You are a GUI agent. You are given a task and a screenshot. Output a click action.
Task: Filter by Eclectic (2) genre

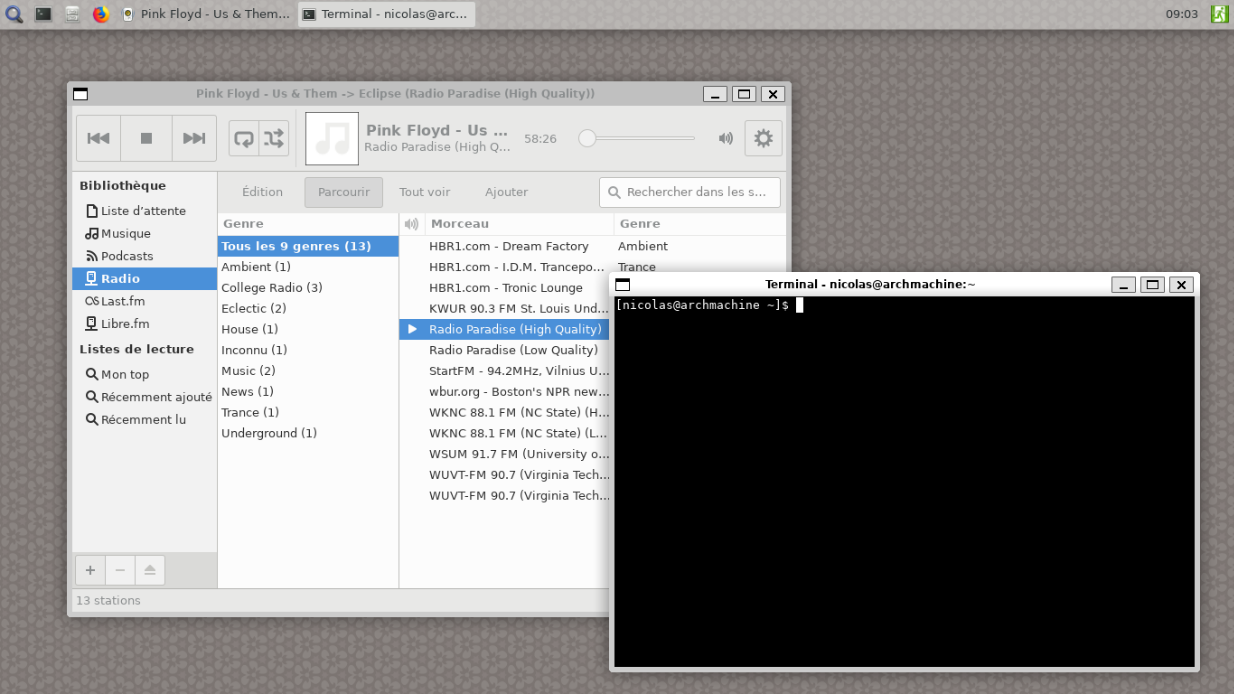point(308,309)
